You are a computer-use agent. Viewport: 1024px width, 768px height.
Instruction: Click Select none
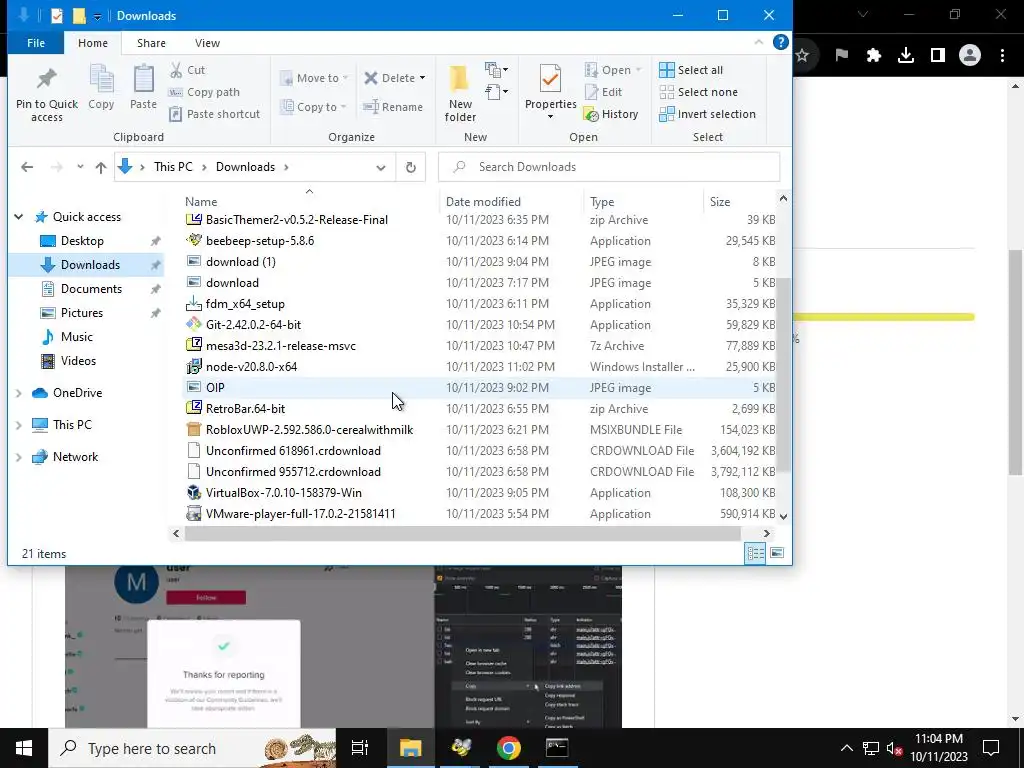[699, 92]
